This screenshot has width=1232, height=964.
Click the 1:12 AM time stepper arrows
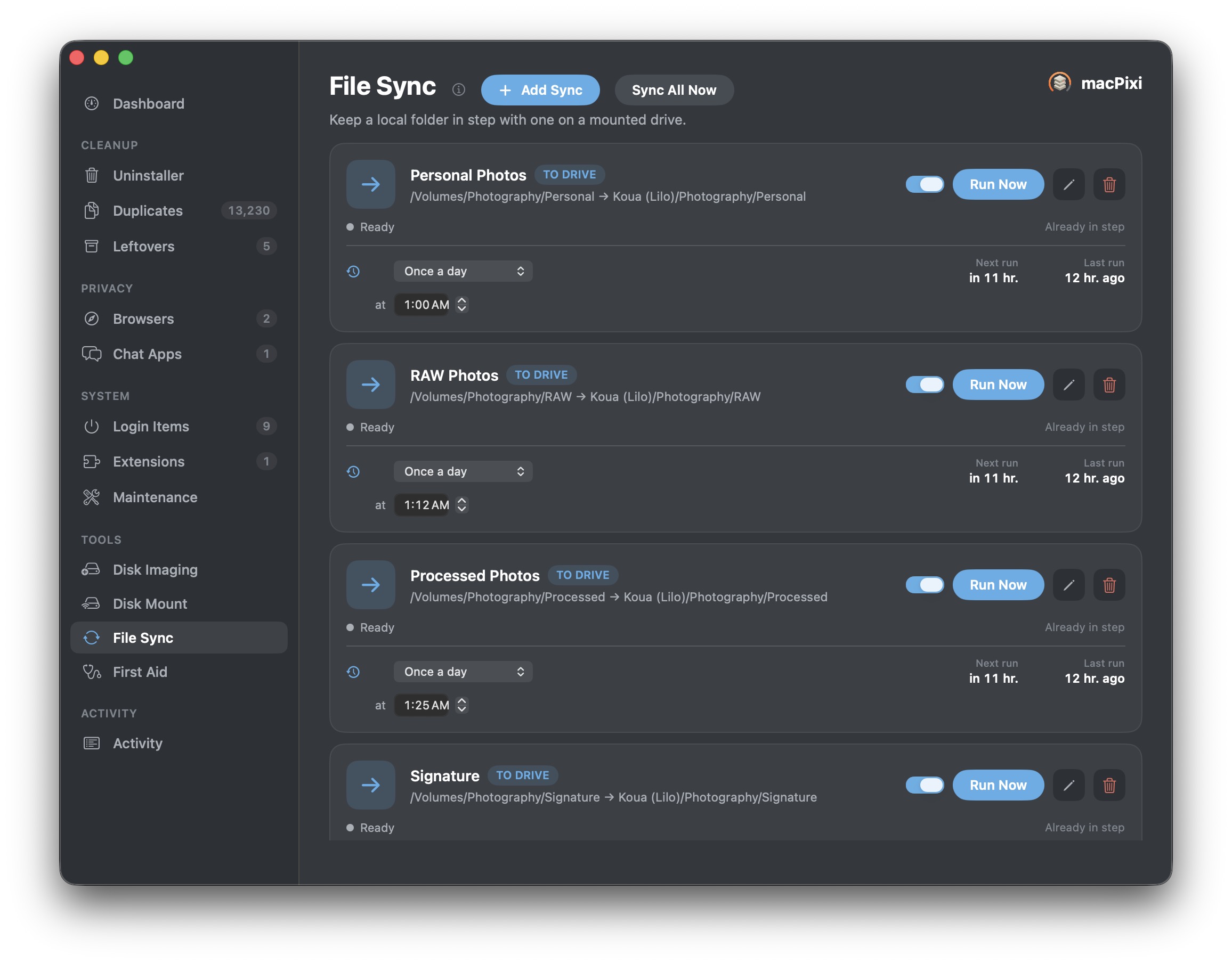461,505
